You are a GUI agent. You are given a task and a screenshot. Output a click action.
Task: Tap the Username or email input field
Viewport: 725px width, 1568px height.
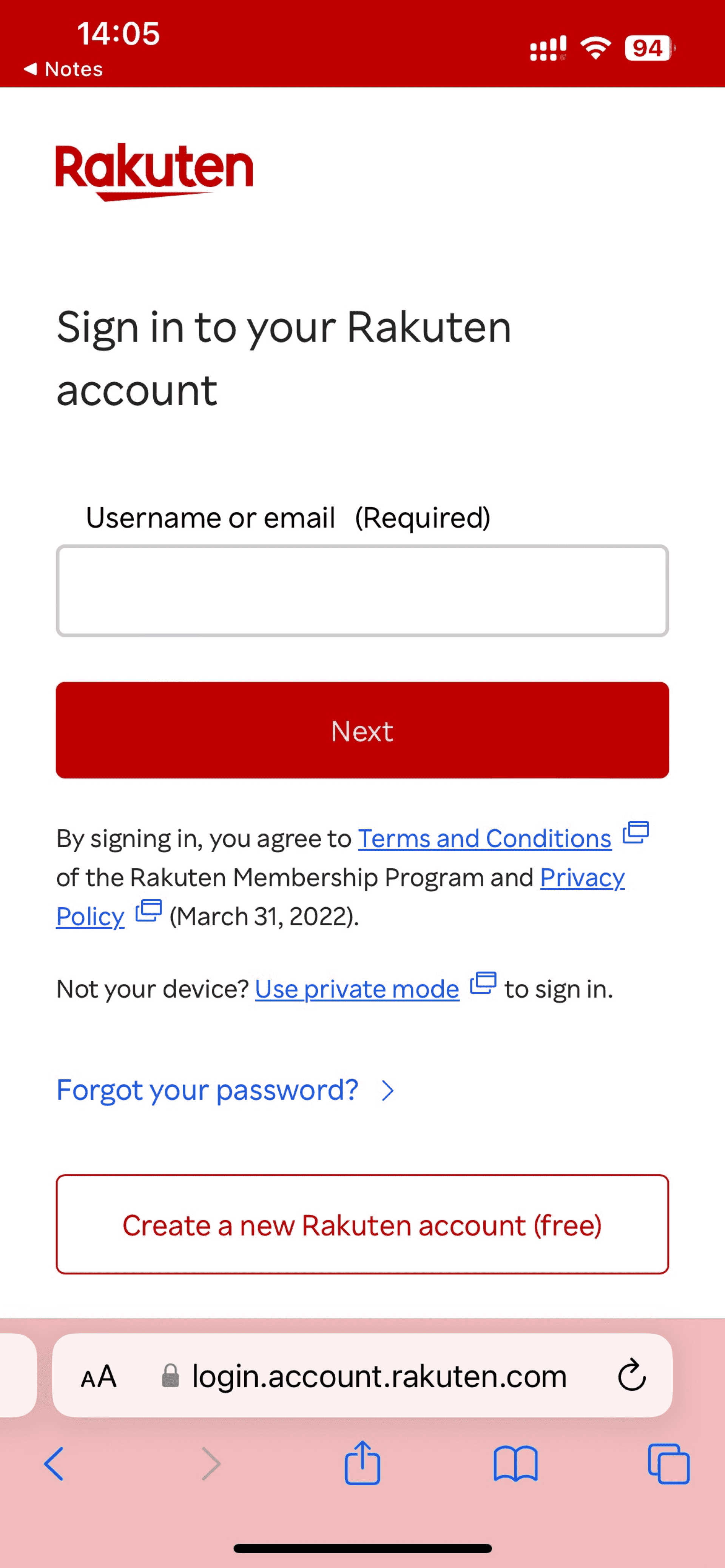tap(362, 591)
